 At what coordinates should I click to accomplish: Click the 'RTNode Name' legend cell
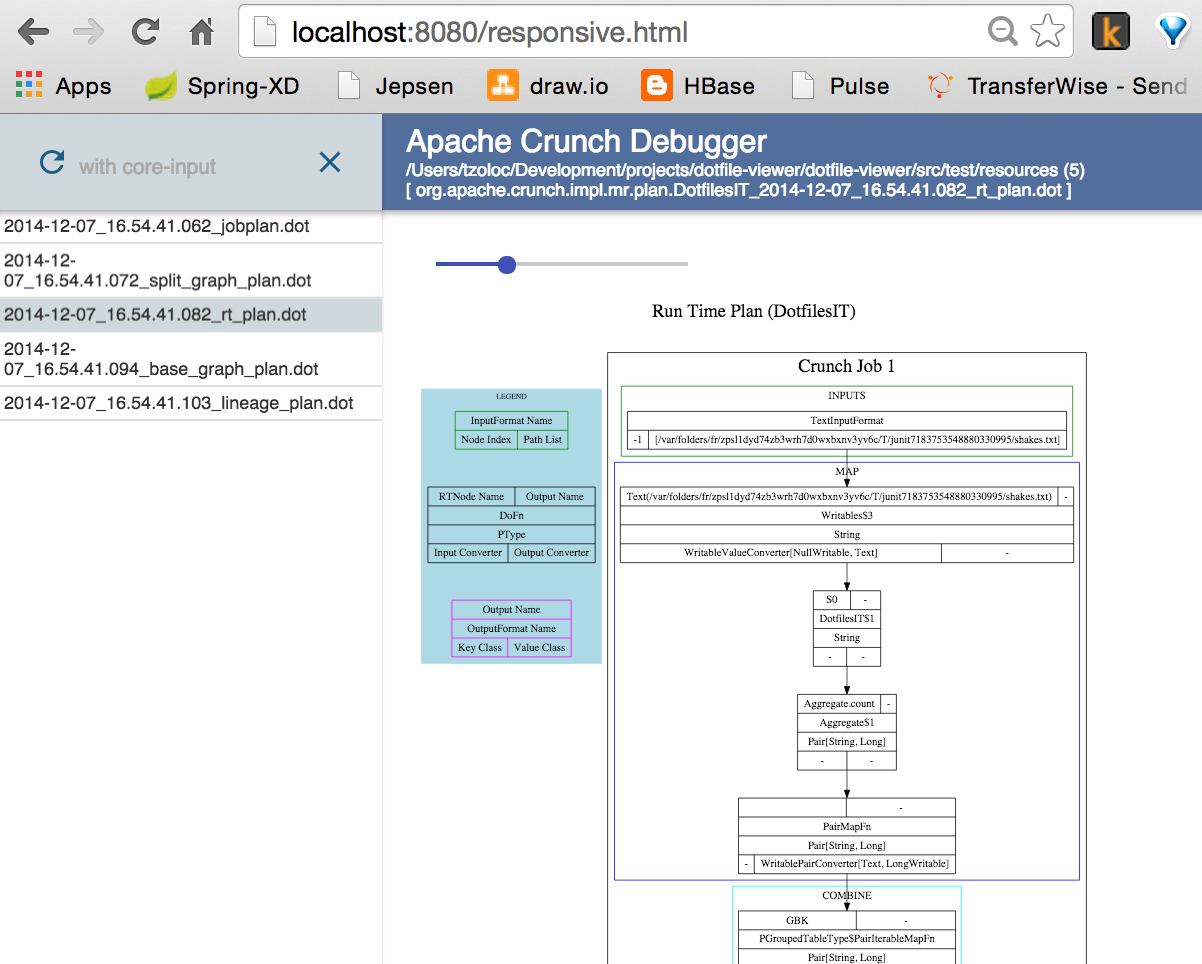click(x=471, y=497)
